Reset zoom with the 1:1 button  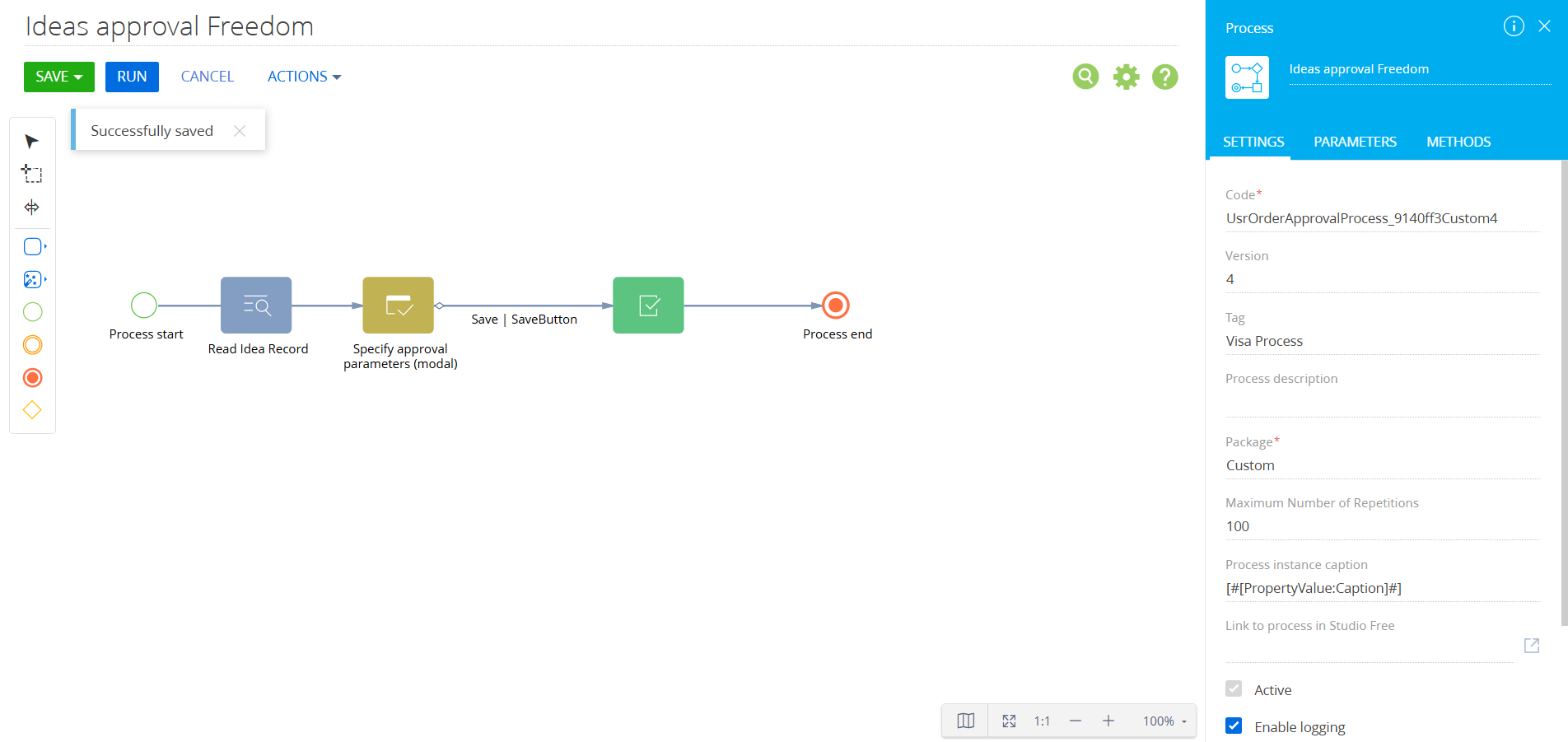click(1042, 721)
